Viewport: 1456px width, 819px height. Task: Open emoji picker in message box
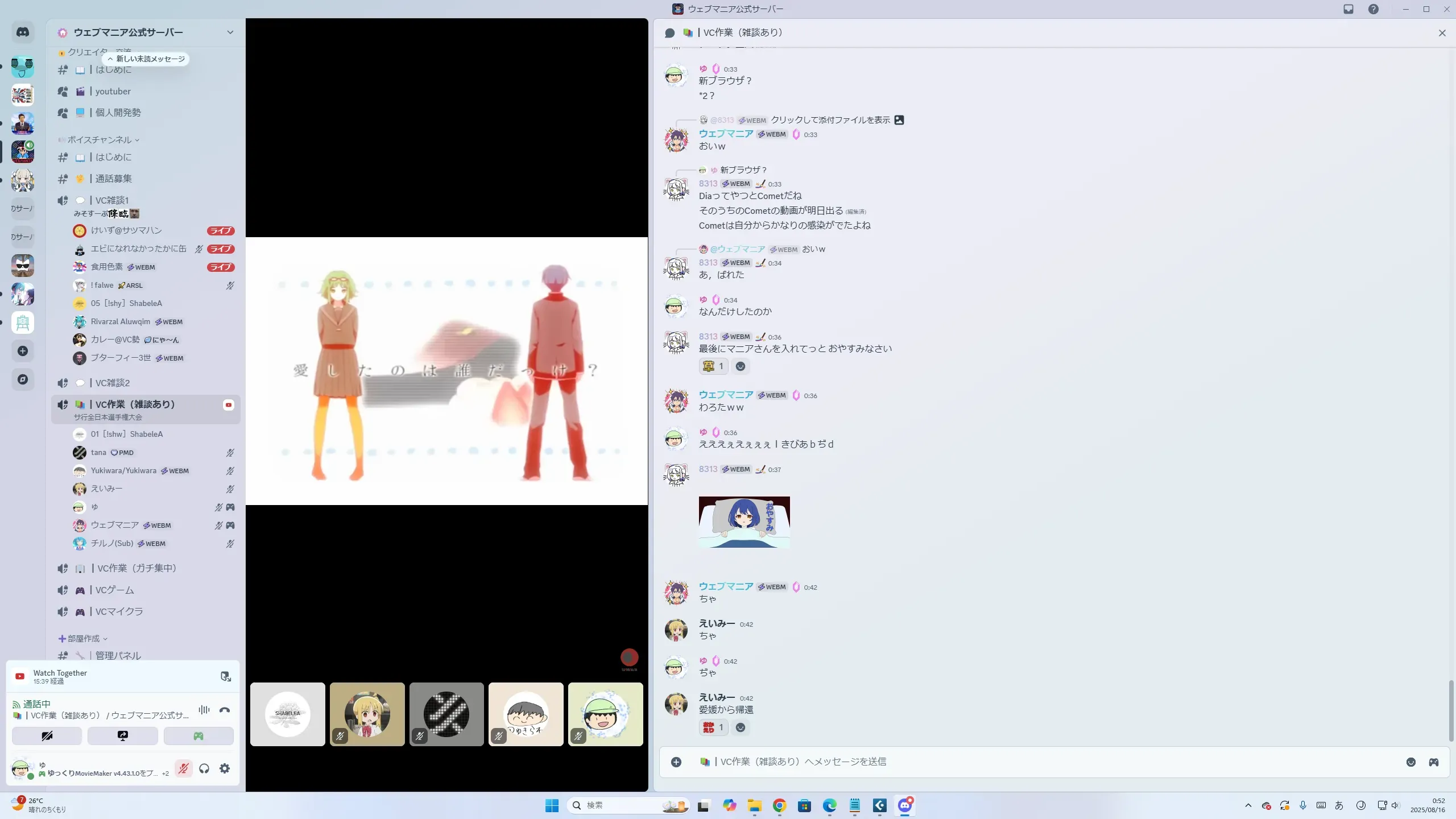tap(1411, 762)
